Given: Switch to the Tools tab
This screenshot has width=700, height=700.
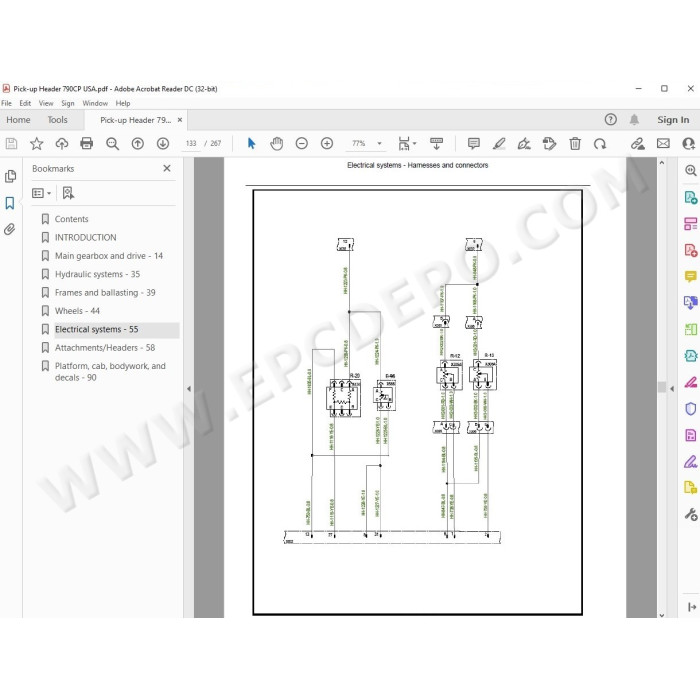Looking at the screenshot, I should pos(57,120).
